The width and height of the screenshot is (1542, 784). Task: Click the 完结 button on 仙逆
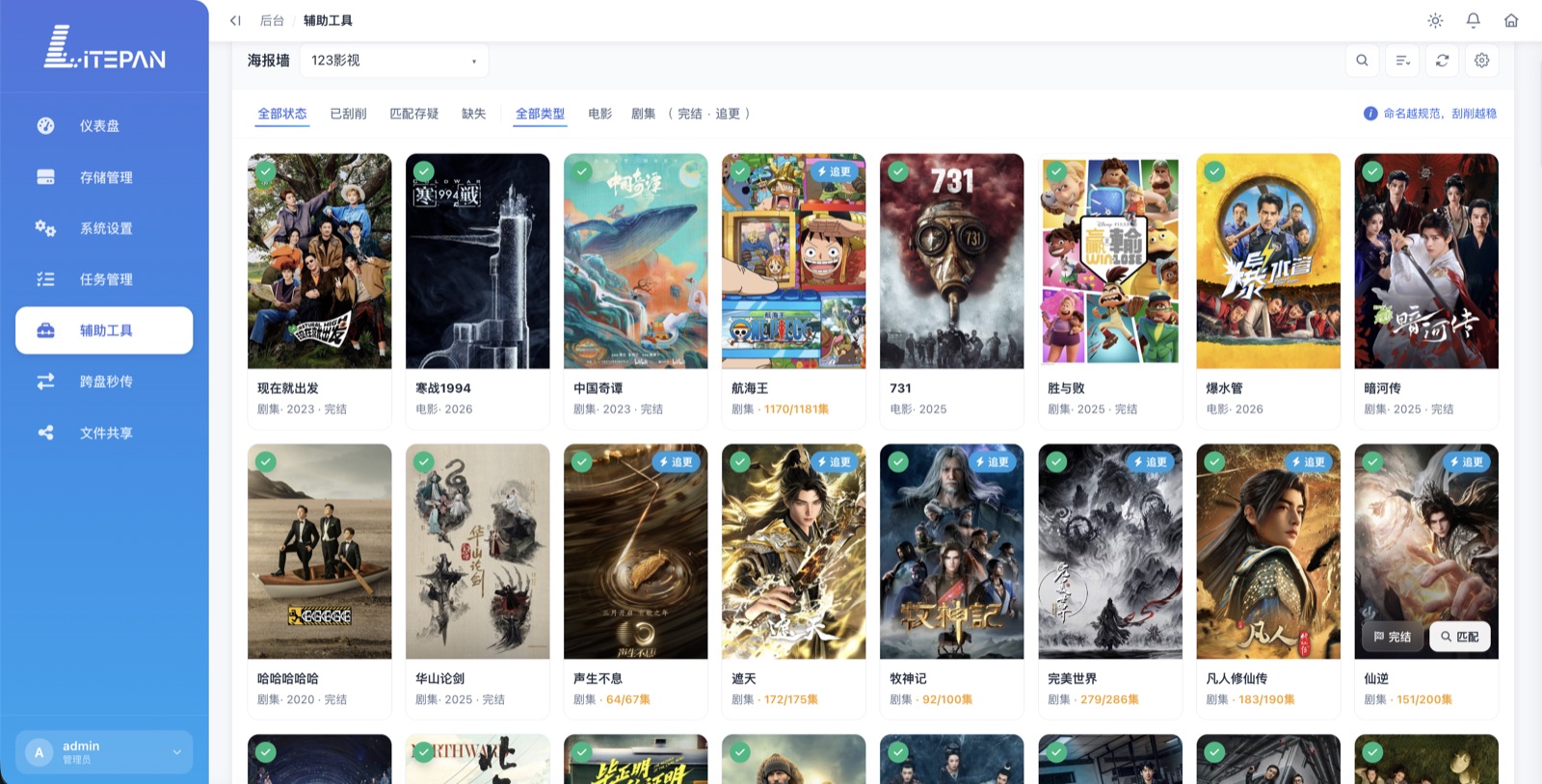(1393, 637)
